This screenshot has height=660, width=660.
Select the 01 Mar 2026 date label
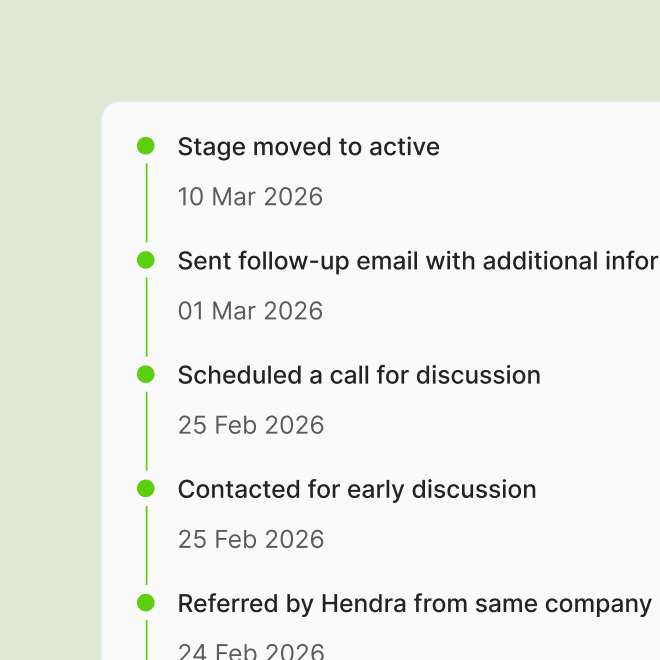pos(250,311)
